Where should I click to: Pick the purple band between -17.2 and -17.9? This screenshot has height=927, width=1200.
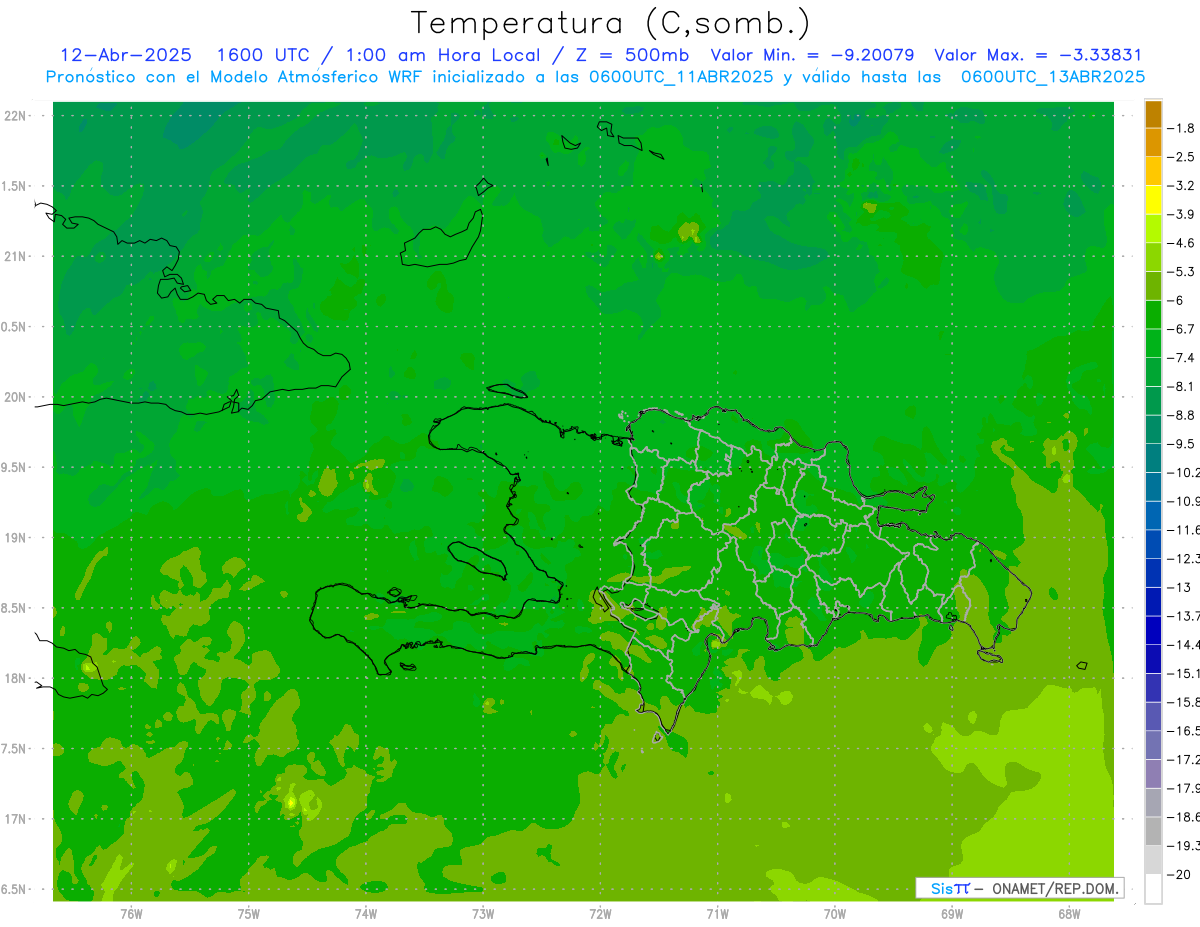tap(1153, 773)
